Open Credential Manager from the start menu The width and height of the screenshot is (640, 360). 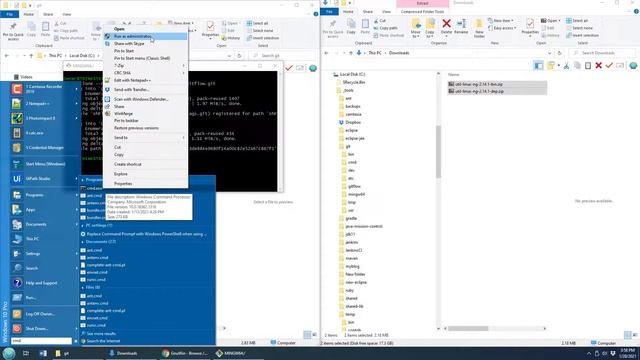(x=44, y=148)
